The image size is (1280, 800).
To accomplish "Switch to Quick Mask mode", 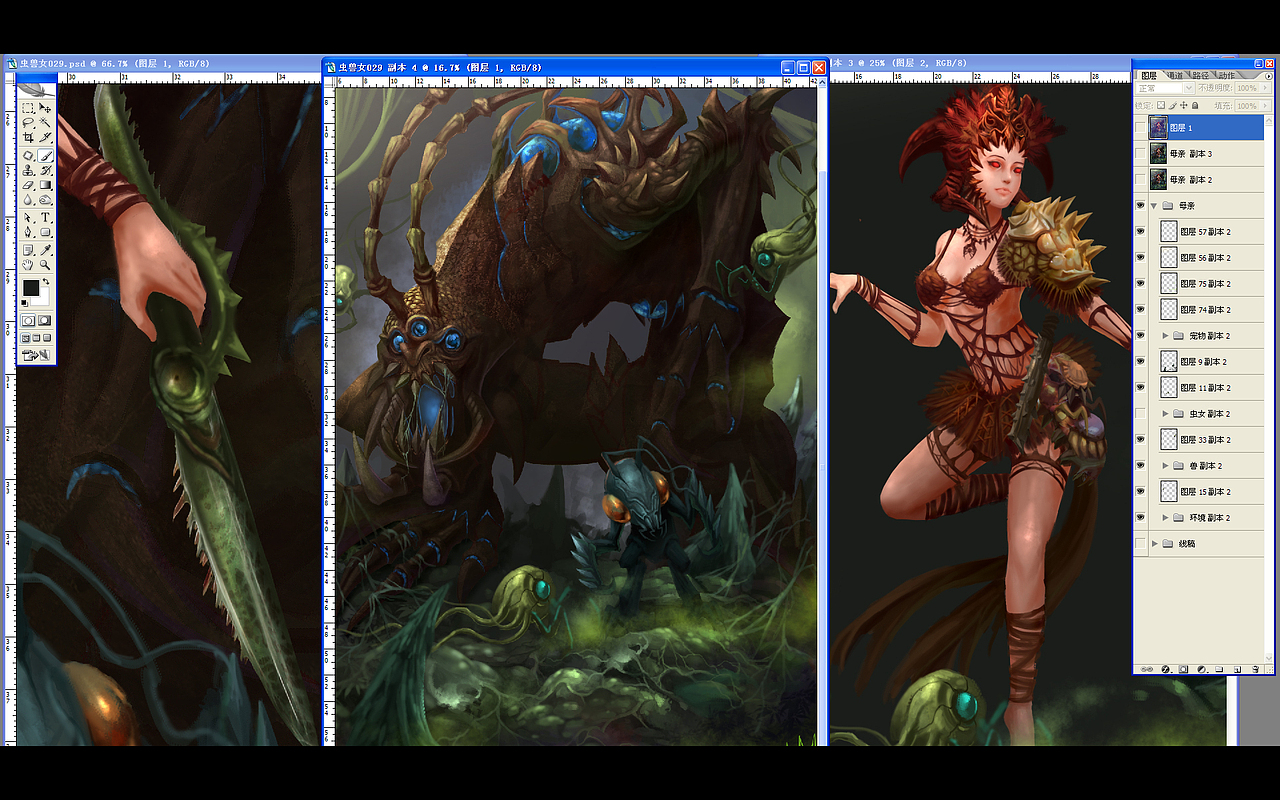I will click(x=45, y=321).
